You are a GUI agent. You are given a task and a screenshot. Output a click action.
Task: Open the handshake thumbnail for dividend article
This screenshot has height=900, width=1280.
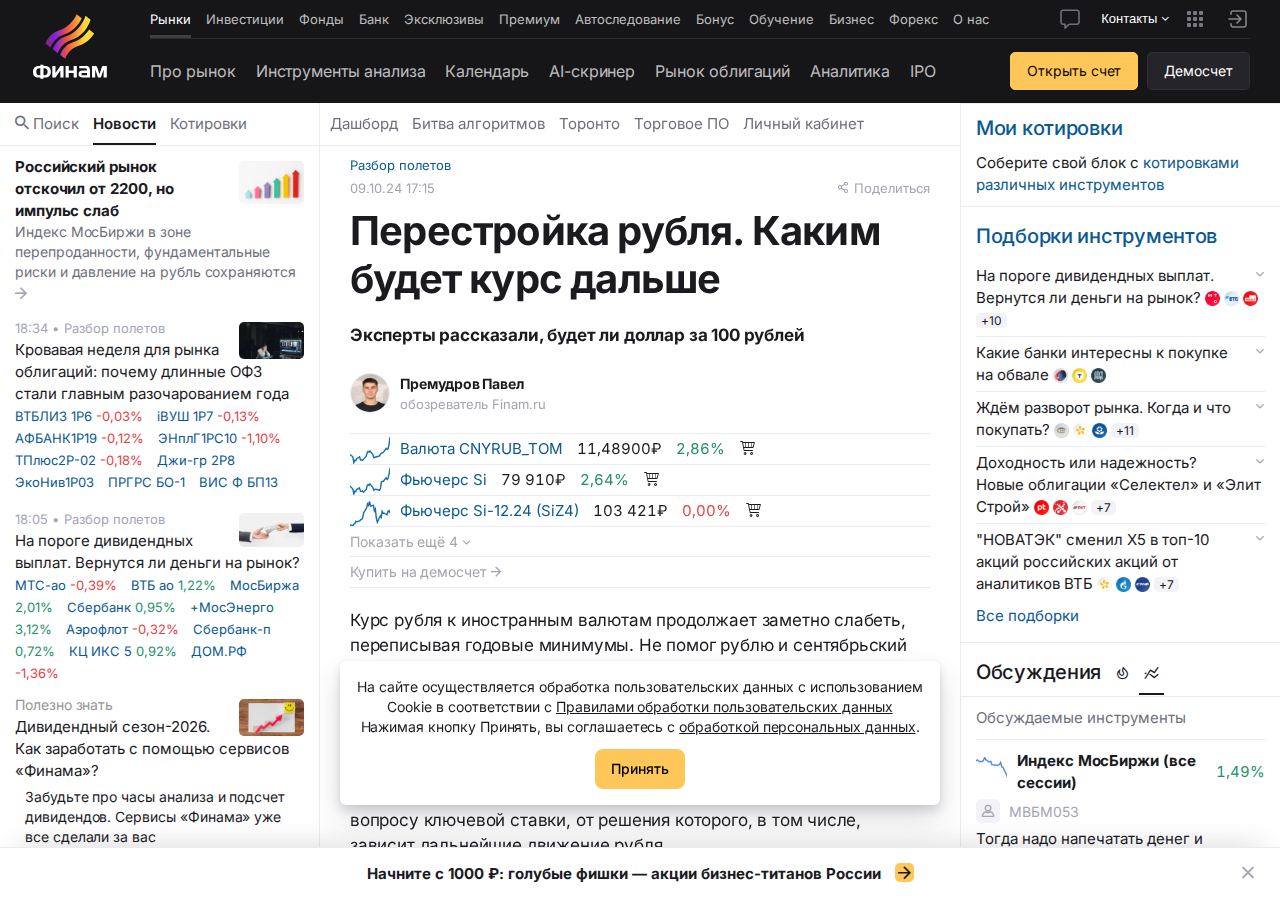[x=271, y=530]
